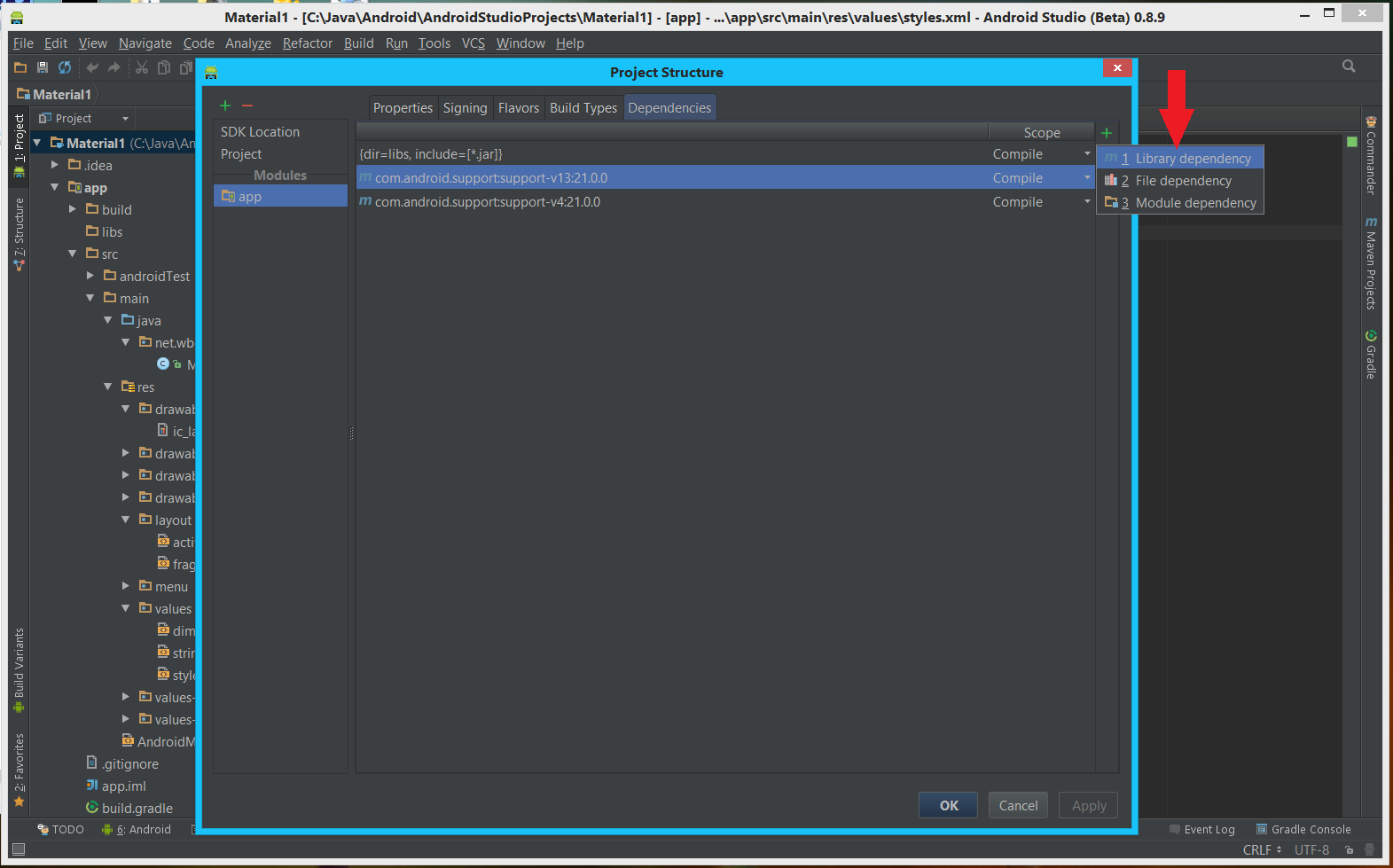Image resolution: width=1393 pixels, height=868 pixels.
Task: Choose Module dependency from popup
Action: [1180, 203]
